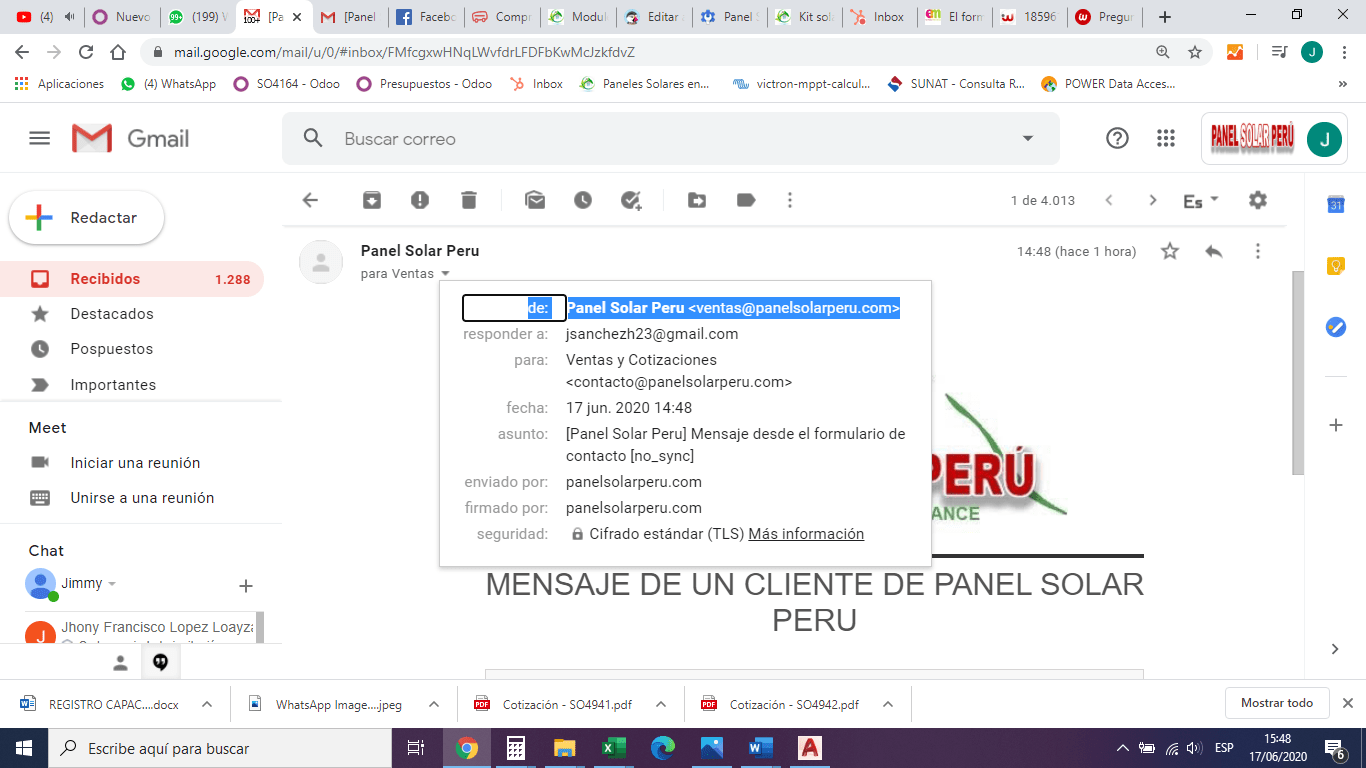1366x768 pixels.
Task: Open Google apps grid
Action: [1165, 139]
